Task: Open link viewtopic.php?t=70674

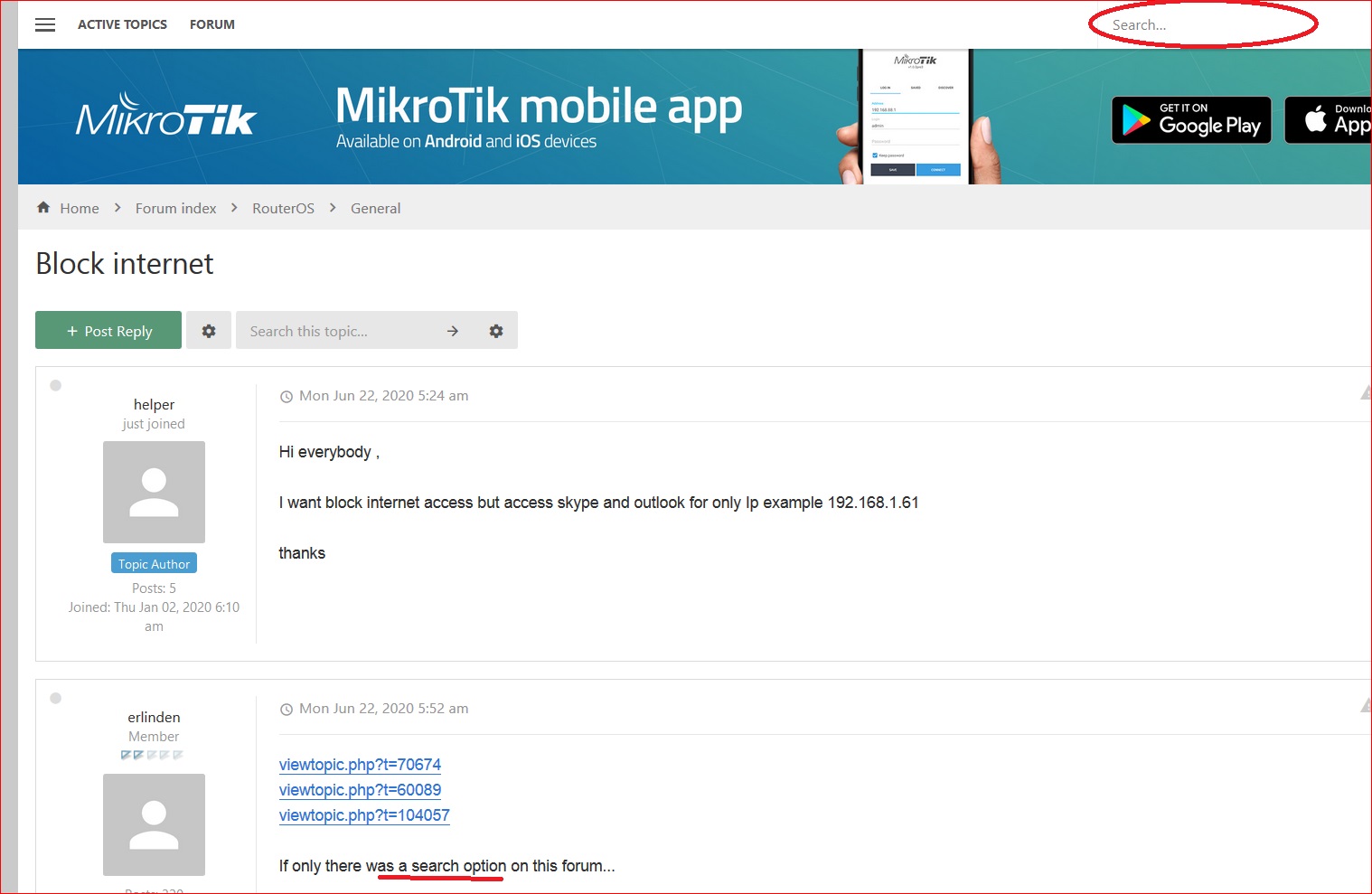Action: pos(360,765)
